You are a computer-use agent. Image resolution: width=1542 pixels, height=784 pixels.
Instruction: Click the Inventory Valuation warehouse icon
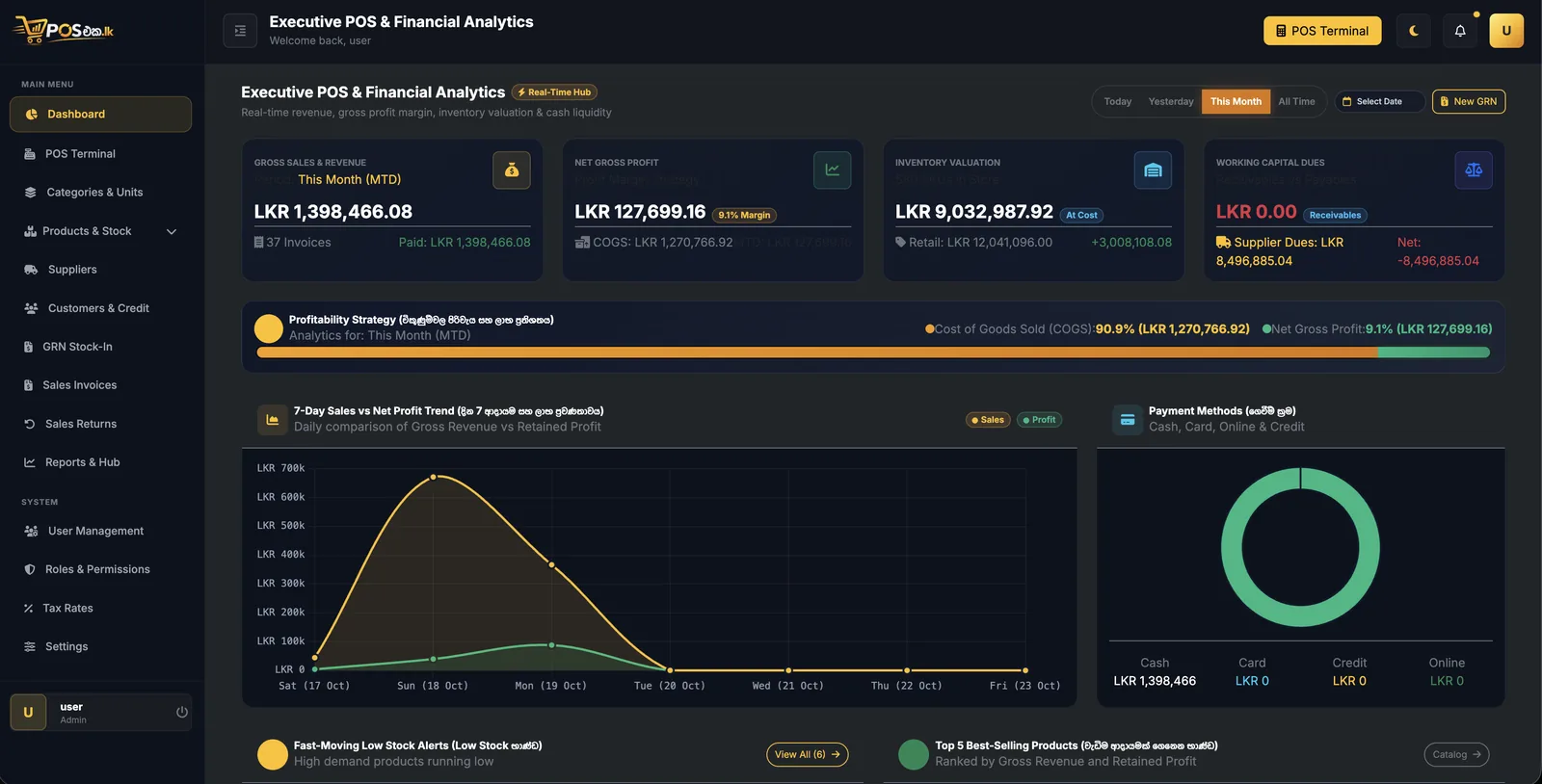(1153, 170)
